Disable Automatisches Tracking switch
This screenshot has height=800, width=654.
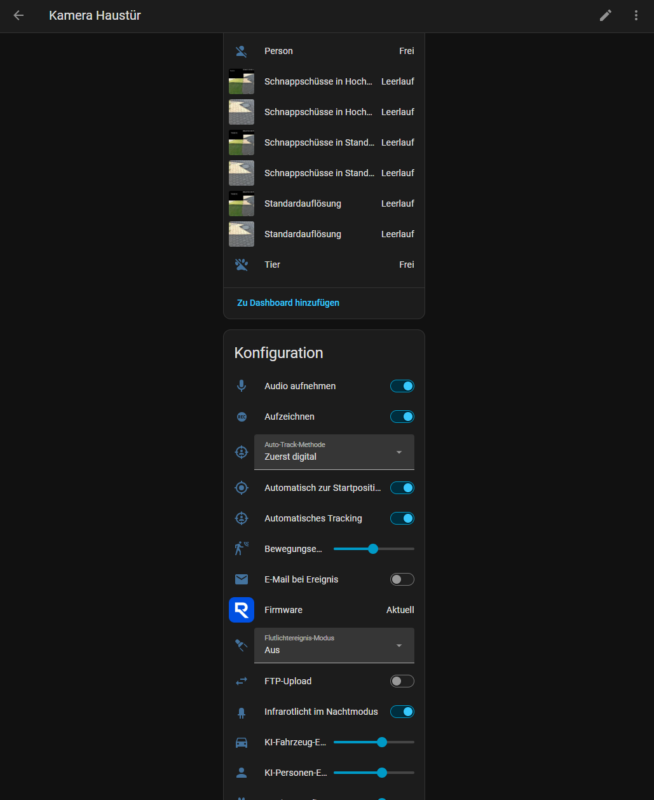(x=402, y=518)
